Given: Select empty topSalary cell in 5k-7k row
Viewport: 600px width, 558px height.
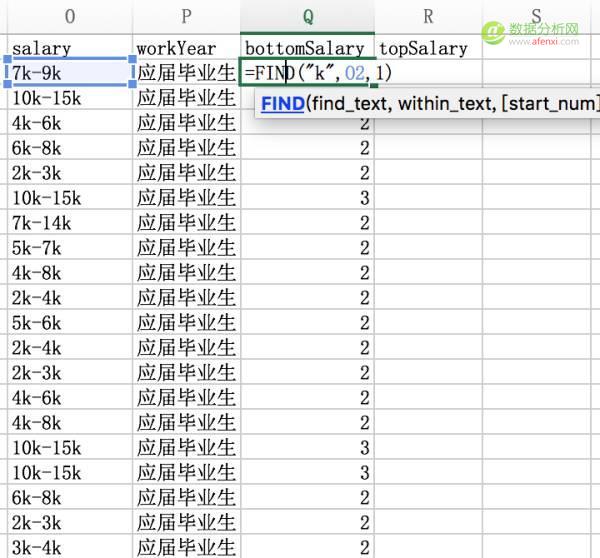Looking at the screenshot, I should [x=428, y=247].
